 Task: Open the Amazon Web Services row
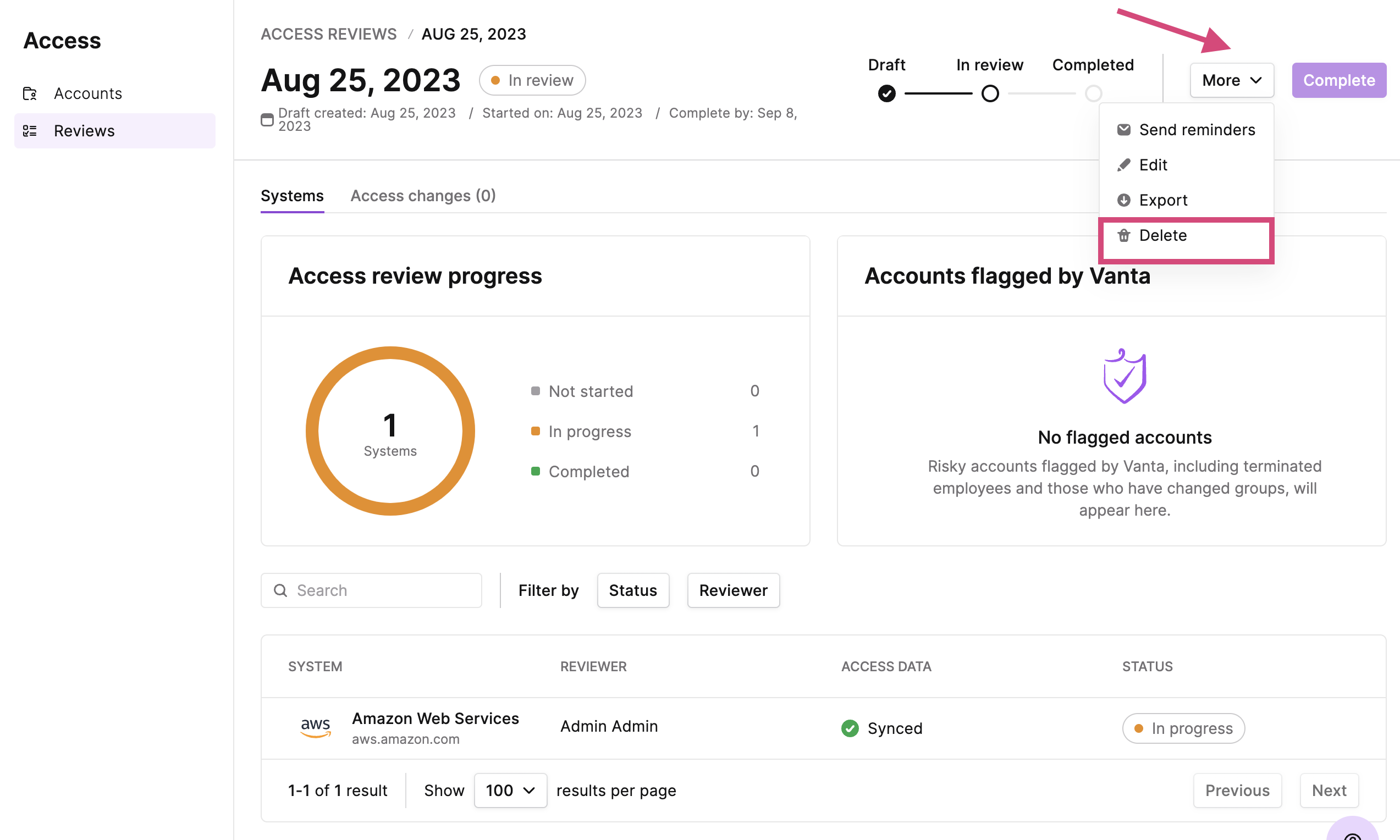(824, 728)
